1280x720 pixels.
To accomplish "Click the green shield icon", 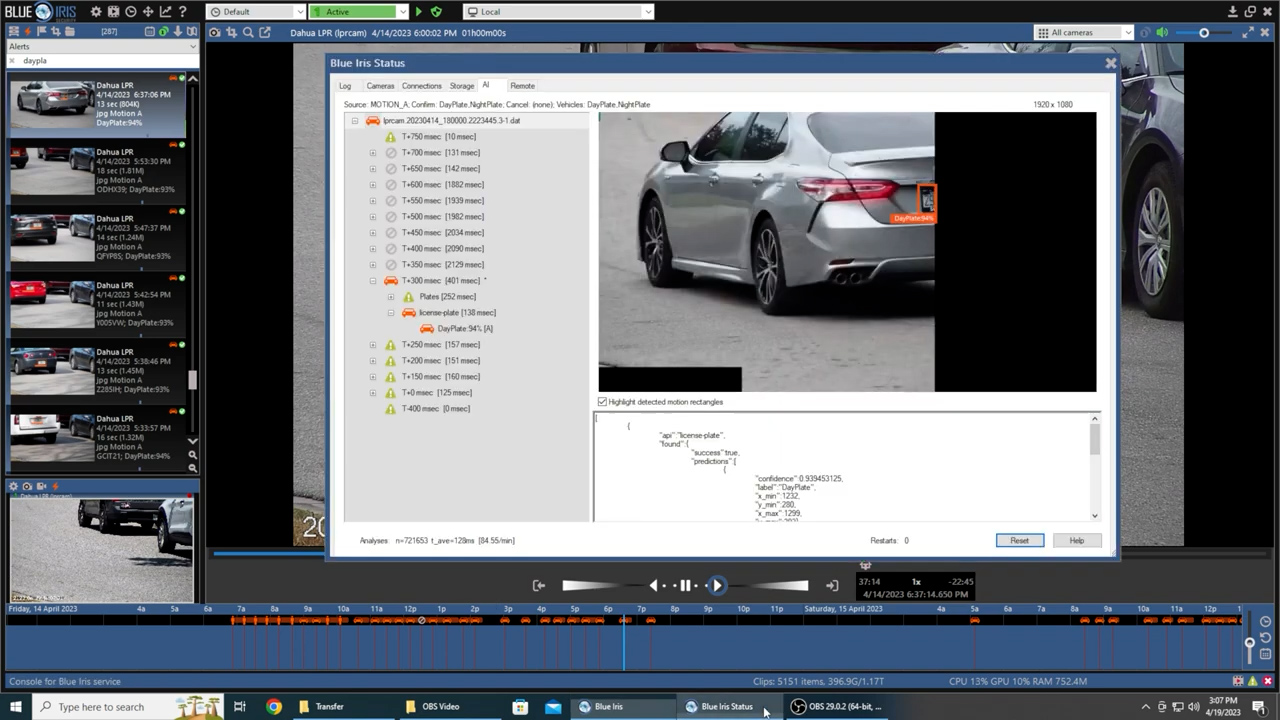I will (x=436, y=12).
